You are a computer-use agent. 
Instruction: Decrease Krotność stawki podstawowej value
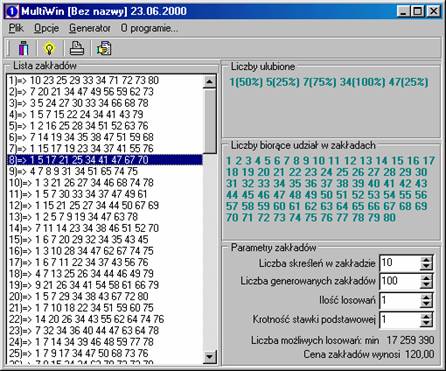tap(426, 323)
